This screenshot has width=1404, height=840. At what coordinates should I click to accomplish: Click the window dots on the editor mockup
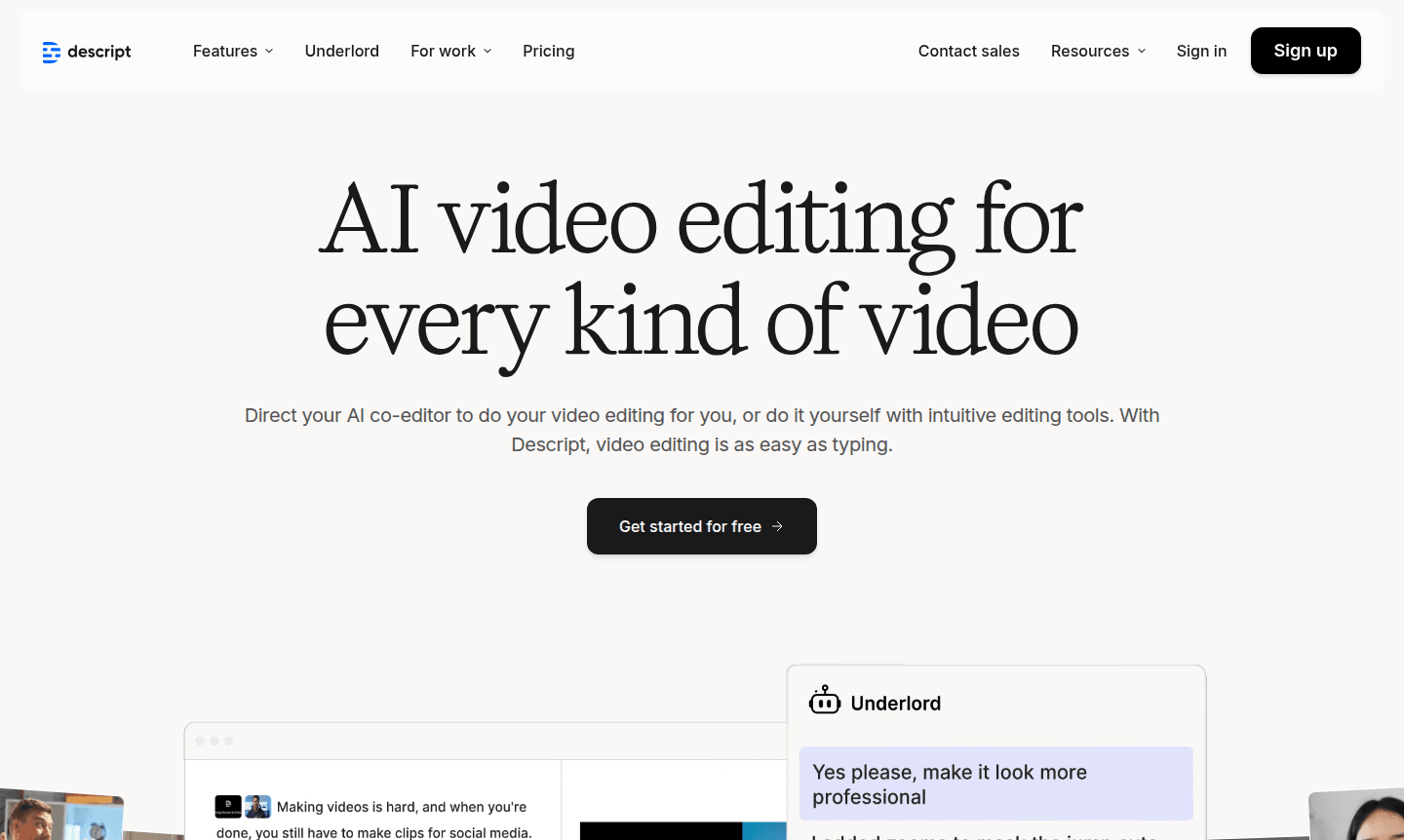point(214,741)
